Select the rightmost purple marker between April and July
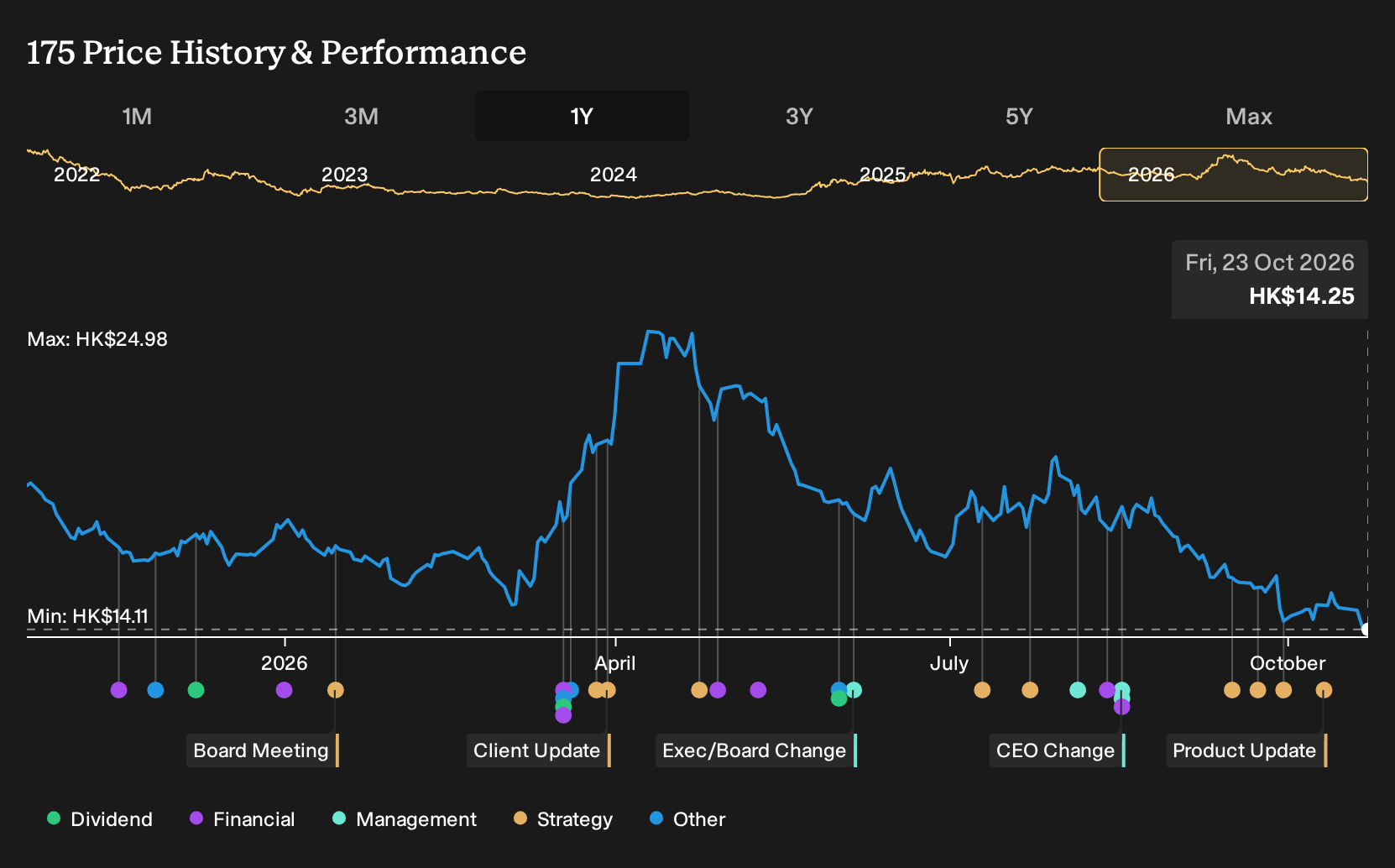 pyautogui.click(x=758, y=690)
